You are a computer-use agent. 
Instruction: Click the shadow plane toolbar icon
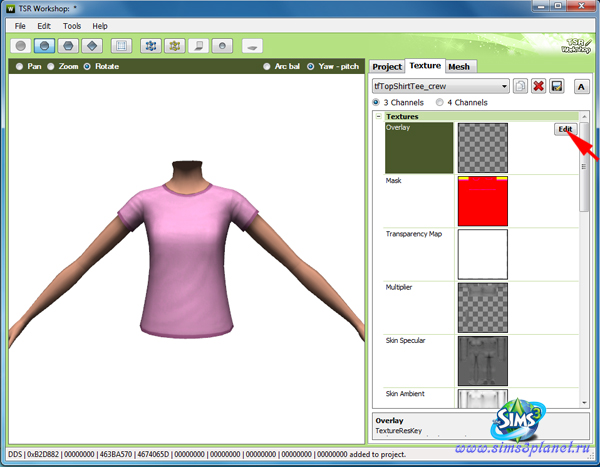tap(198, 46)
